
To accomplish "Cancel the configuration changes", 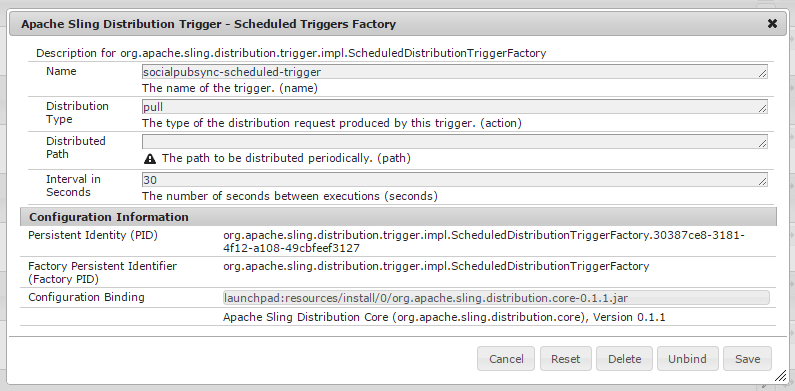I will [x=505, y=359].
